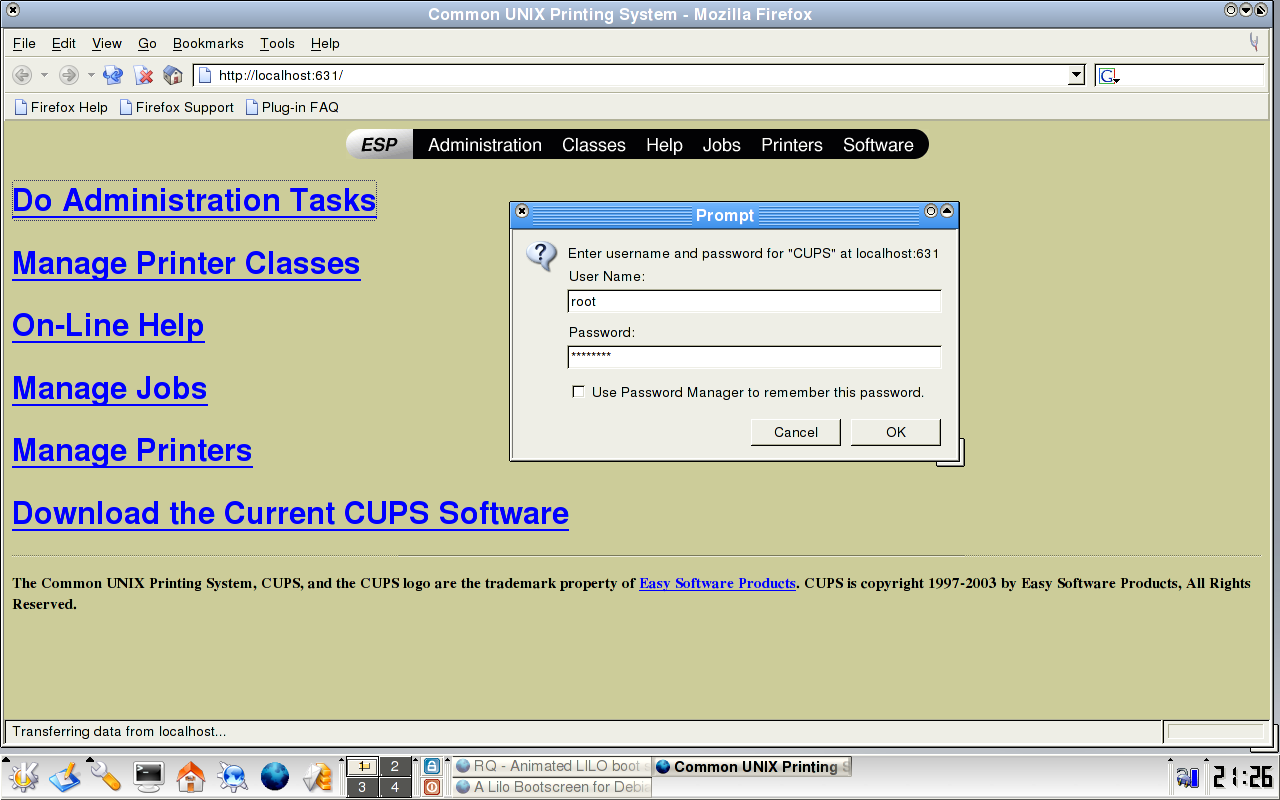The height and width of the screenshot is (800, 1280).
Task: Open Do Administration Tasks link
Action: click(x=194, y=200)
